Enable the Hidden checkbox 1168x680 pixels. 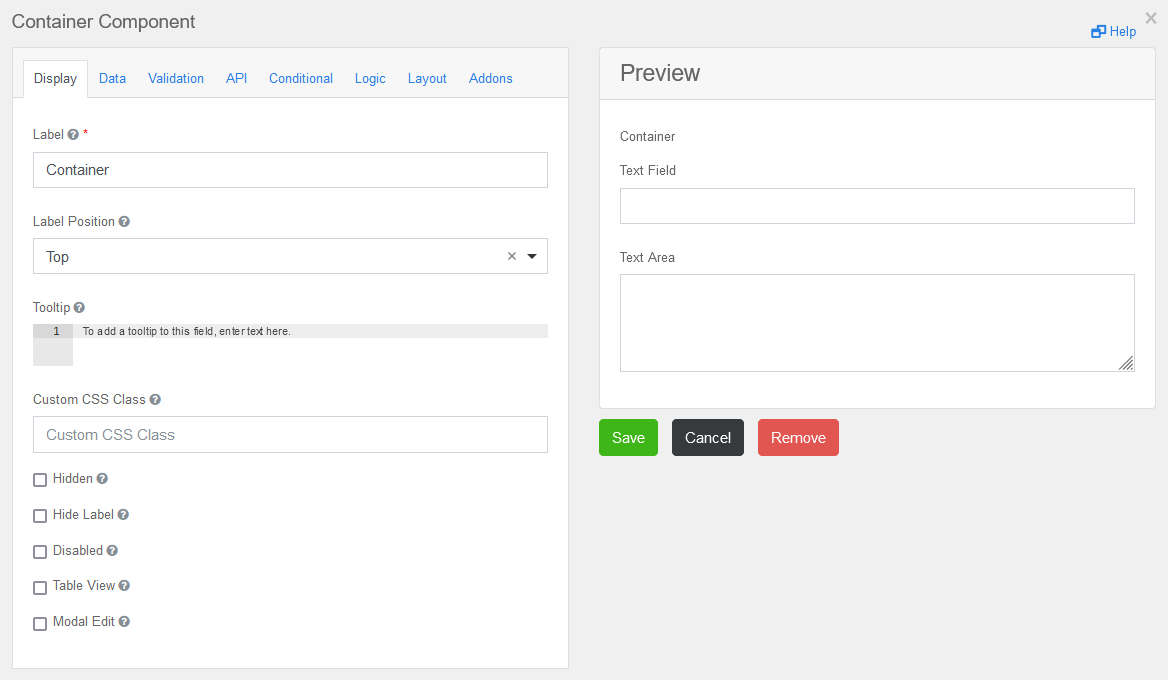tap(40, 480)
